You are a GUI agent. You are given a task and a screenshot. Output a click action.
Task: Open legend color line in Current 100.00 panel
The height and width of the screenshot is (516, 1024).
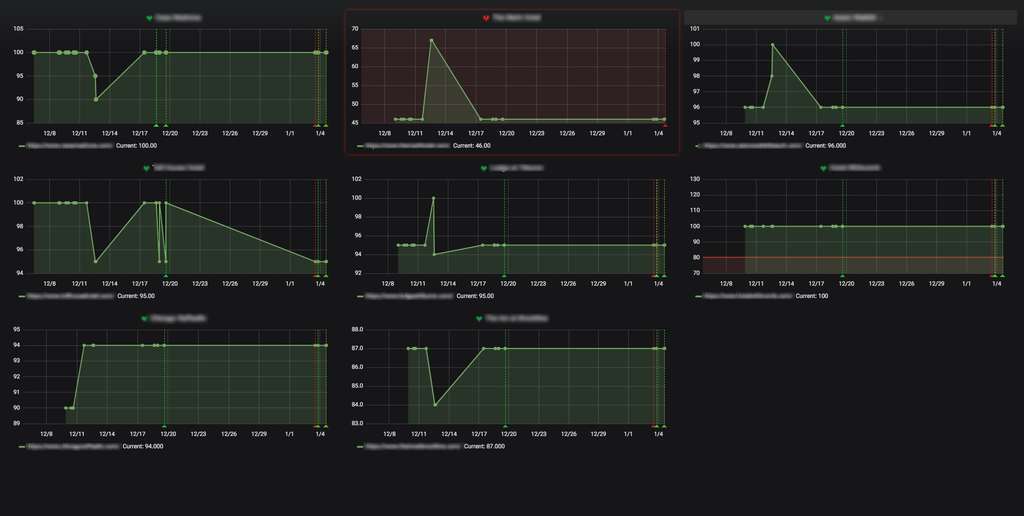click(22, 146)
